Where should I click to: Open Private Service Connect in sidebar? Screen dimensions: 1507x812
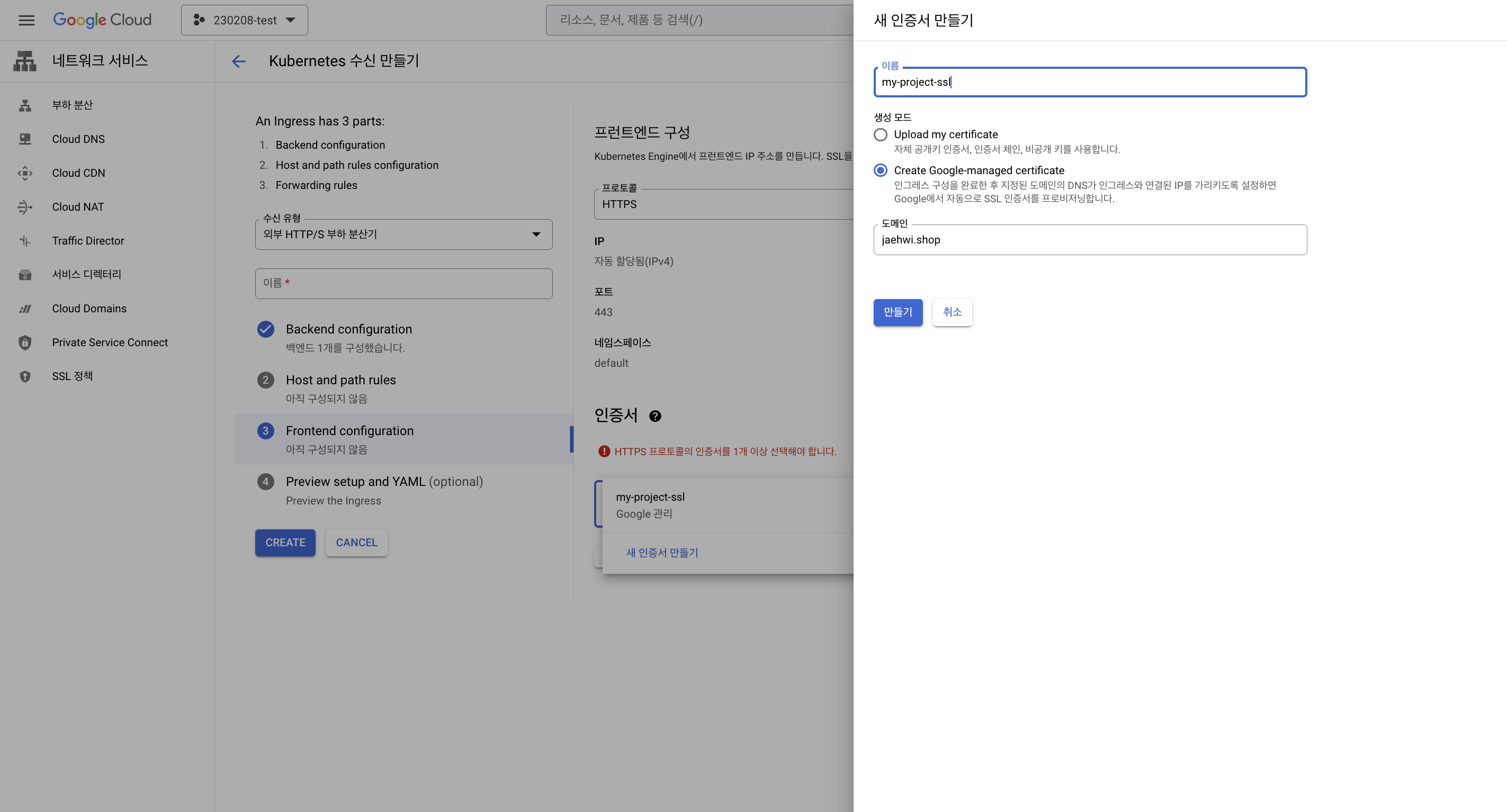[x=110, y=343]
